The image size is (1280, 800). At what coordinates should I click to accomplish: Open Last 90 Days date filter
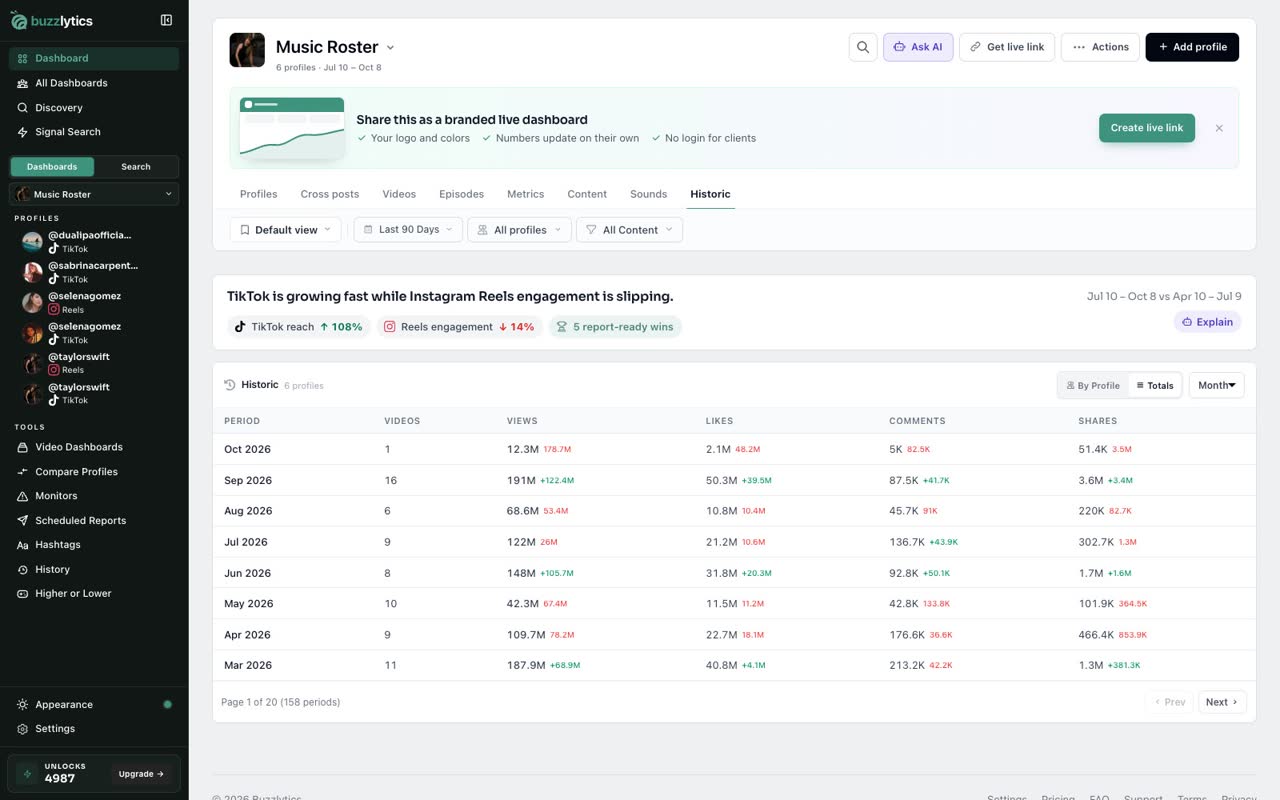coord(408,230)
